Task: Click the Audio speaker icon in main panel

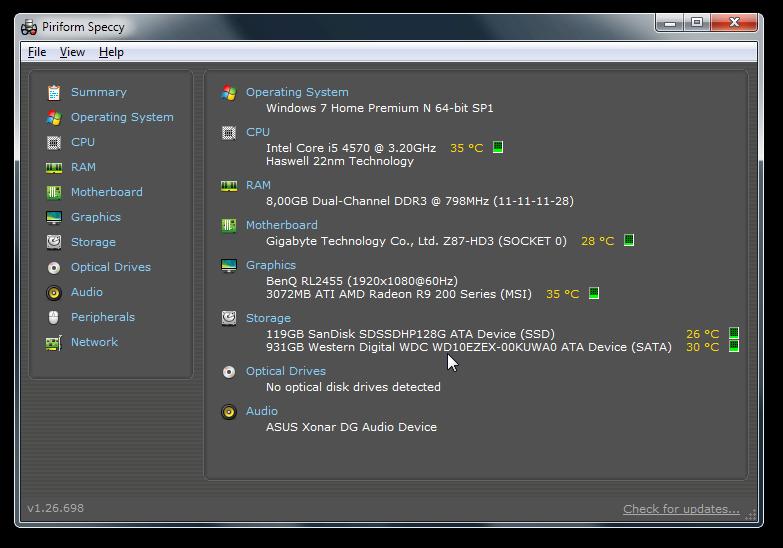Action: pyautogui.click(x=229, y=412)
